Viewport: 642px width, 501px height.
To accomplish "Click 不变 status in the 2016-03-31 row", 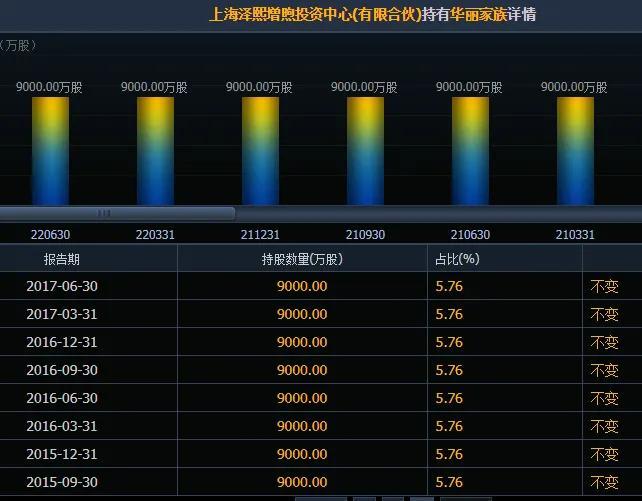I will [x=604, y=427].
